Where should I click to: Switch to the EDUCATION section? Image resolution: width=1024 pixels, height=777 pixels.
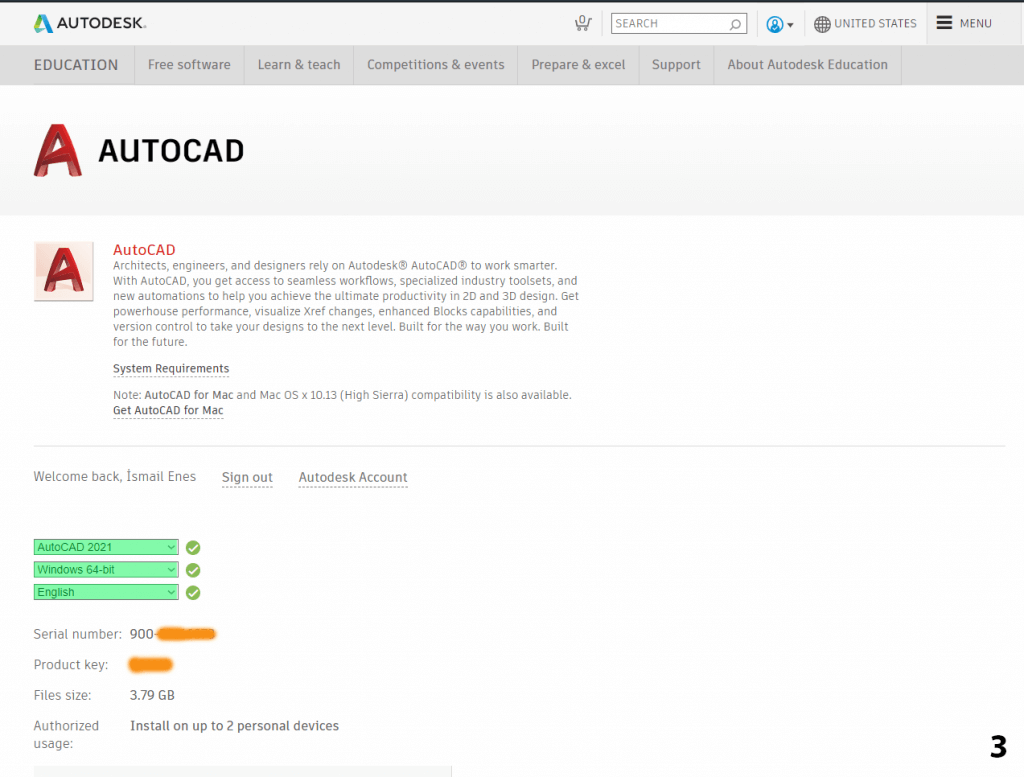tap(76, 64)
